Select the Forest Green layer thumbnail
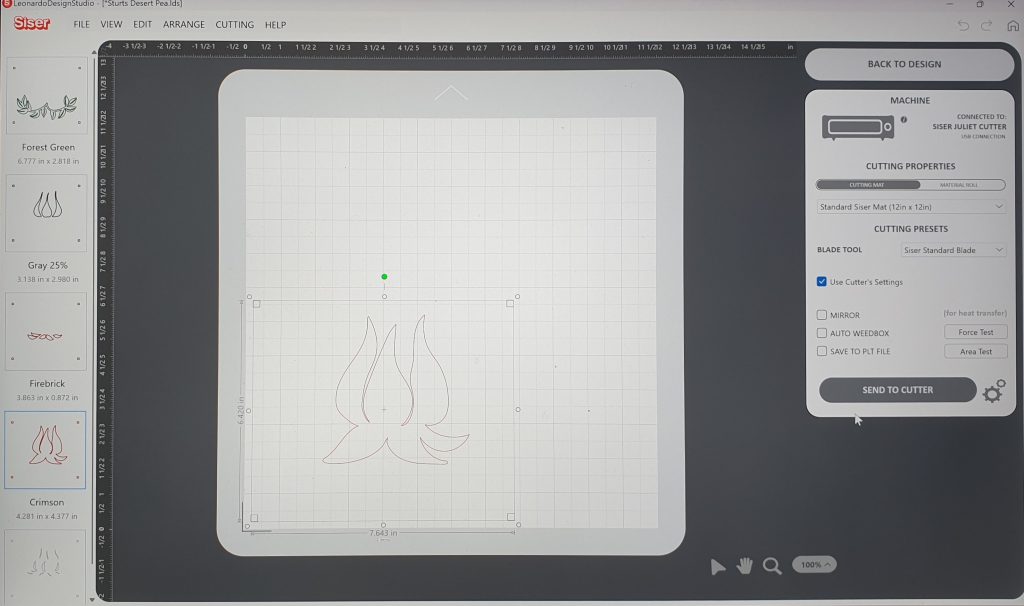1024x606 pixels. point(45,97)
